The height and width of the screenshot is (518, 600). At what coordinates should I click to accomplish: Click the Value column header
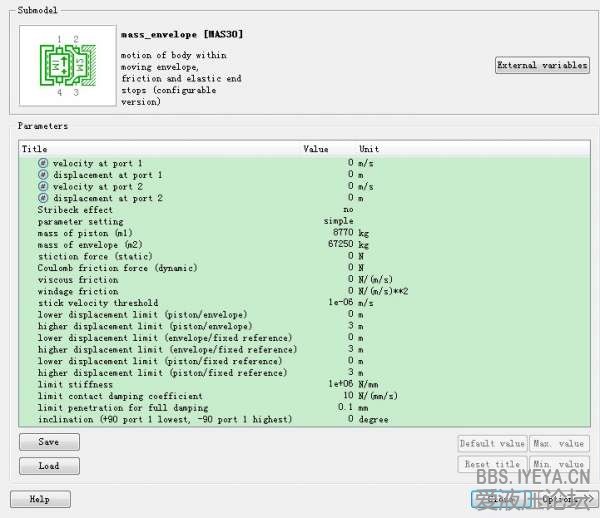[x=315, y=149]
